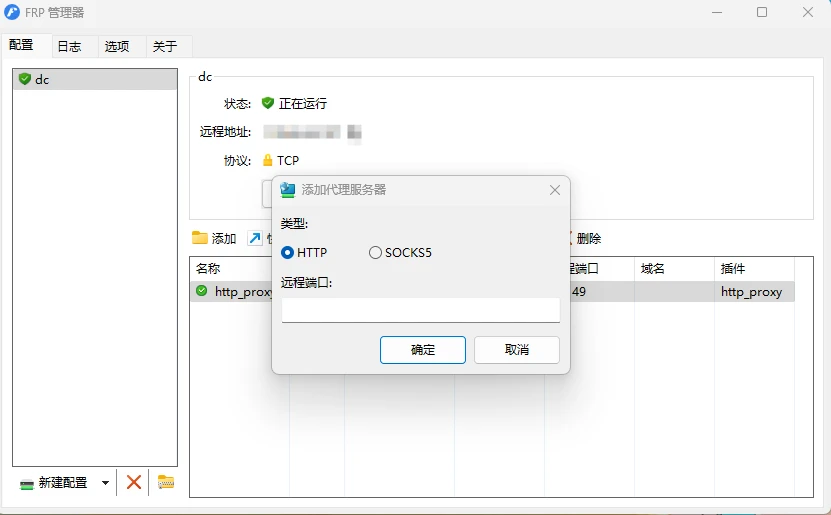
Task: Click the blue arrow quick-add toolbar icon
Action: 255,238
